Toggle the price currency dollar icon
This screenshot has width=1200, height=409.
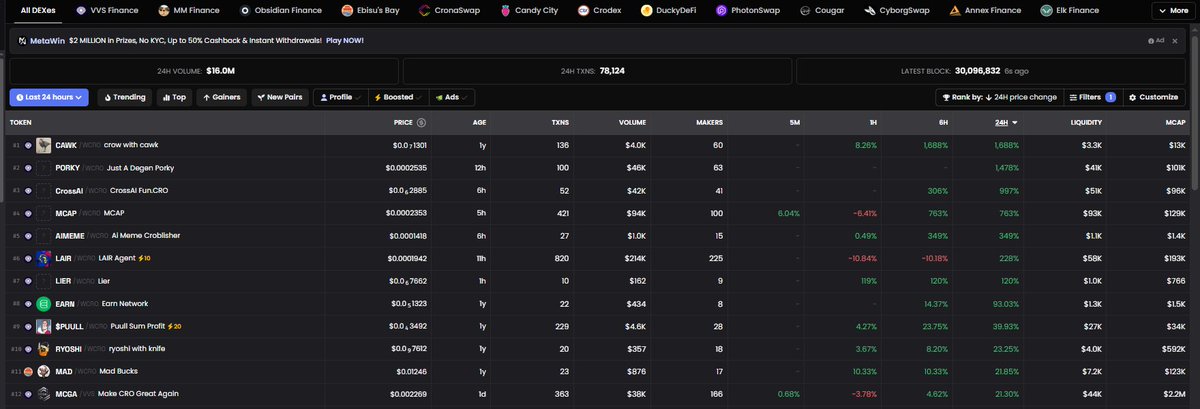pos(421,122)
